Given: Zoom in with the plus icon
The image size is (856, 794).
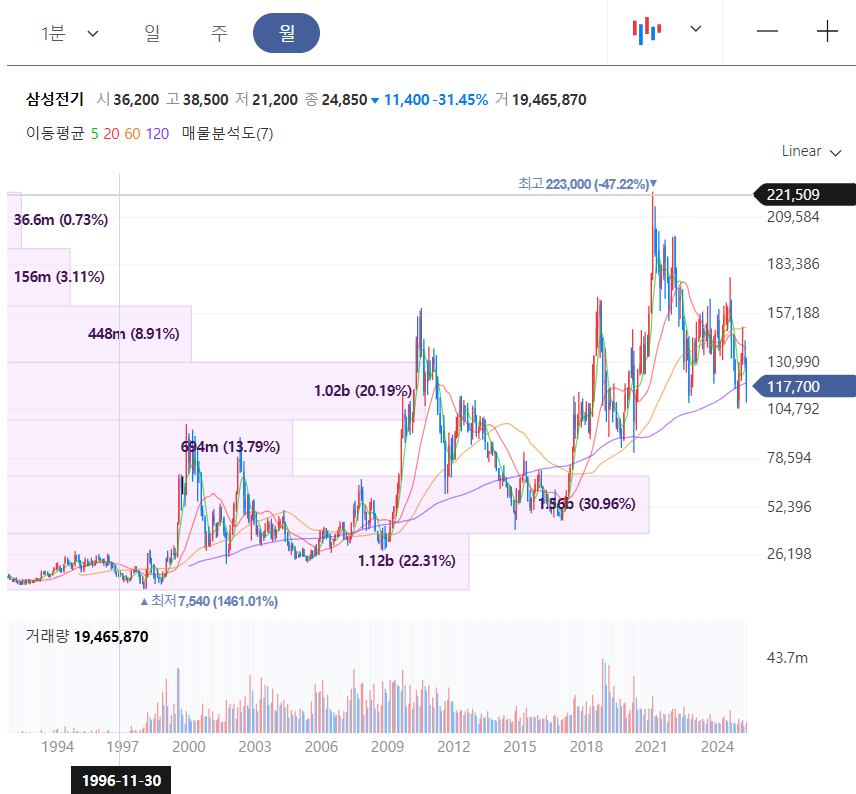Looking at the screenshot, I should (x=827, y=31).
